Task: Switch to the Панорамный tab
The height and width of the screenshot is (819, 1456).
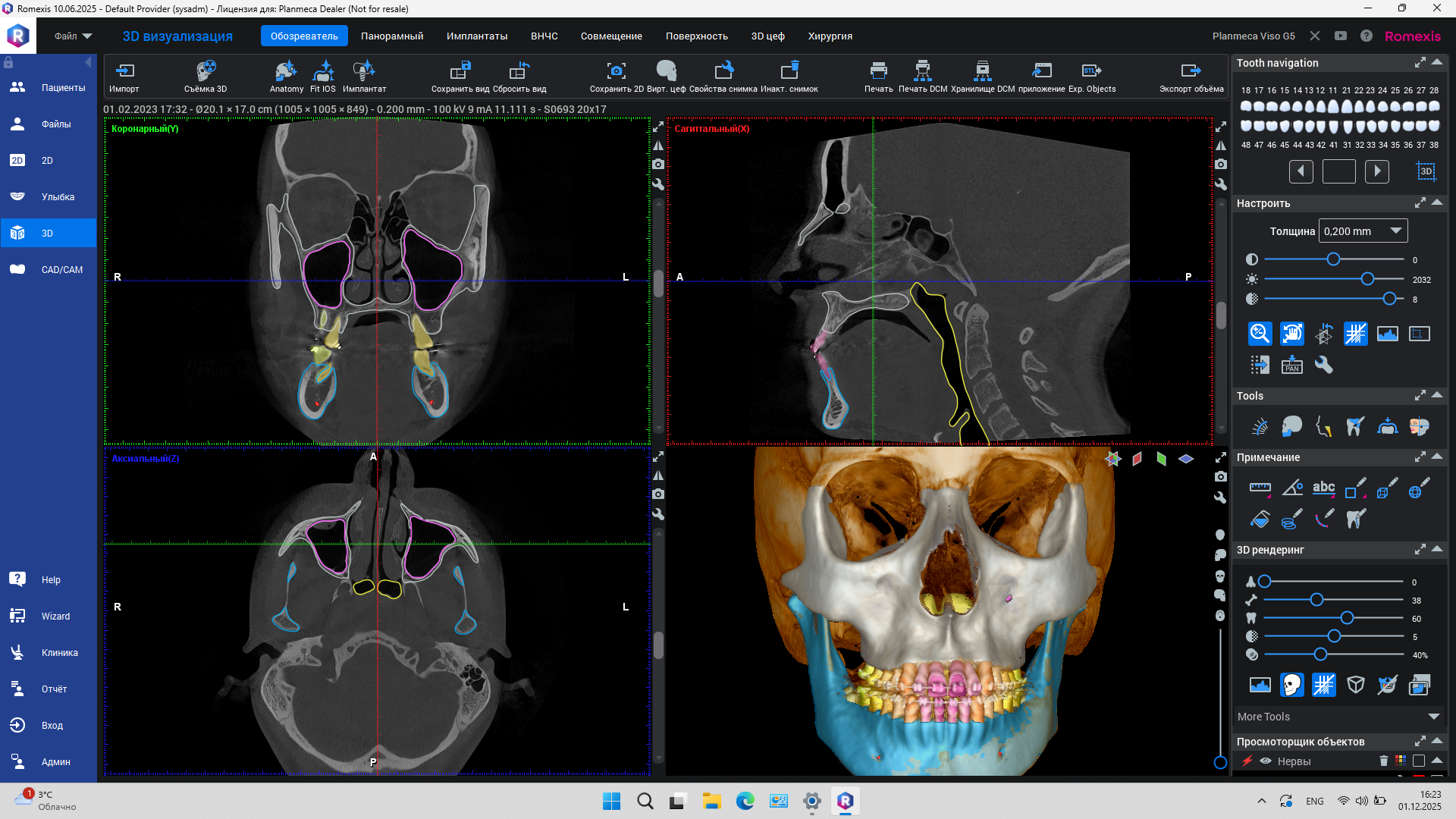Action: (x=392, y=36)
